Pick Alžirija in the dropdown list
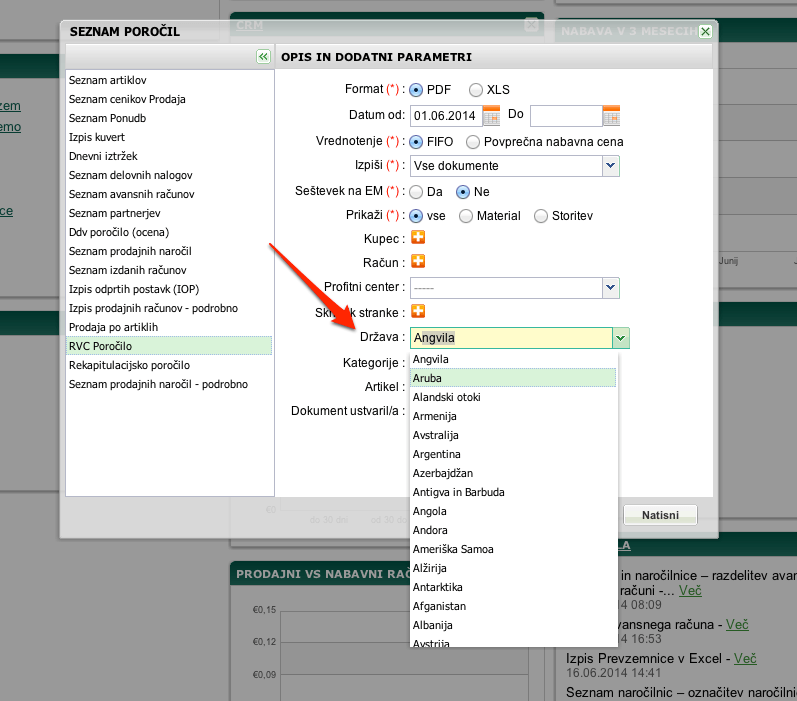The width and height of the screenshot is (797, 701). tap(513, 568)
